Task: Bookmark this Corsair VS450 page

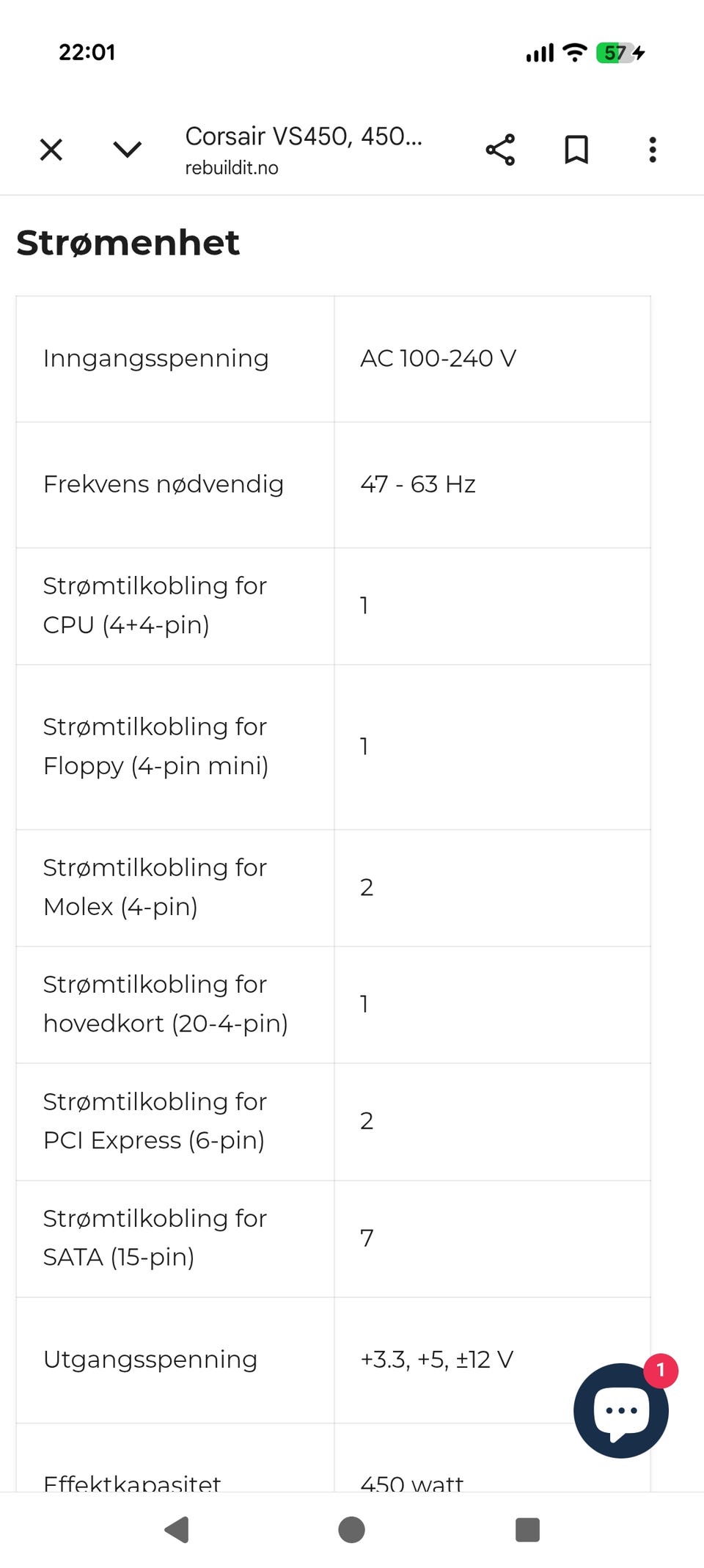Action: click(x=576, y=150)
